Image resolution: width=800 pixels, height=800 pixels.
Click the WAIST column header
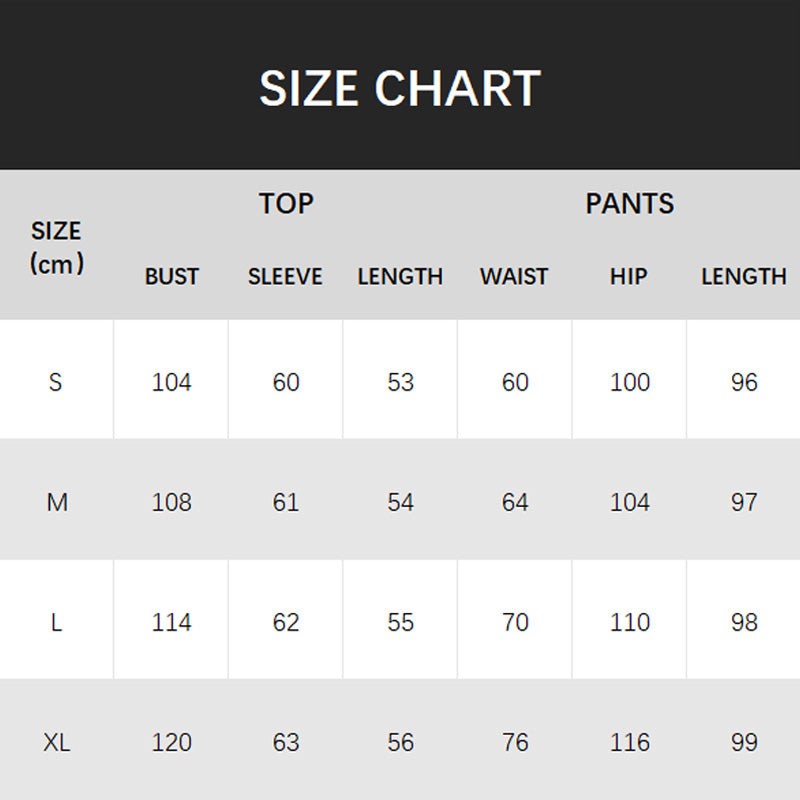tap(514, 276)
